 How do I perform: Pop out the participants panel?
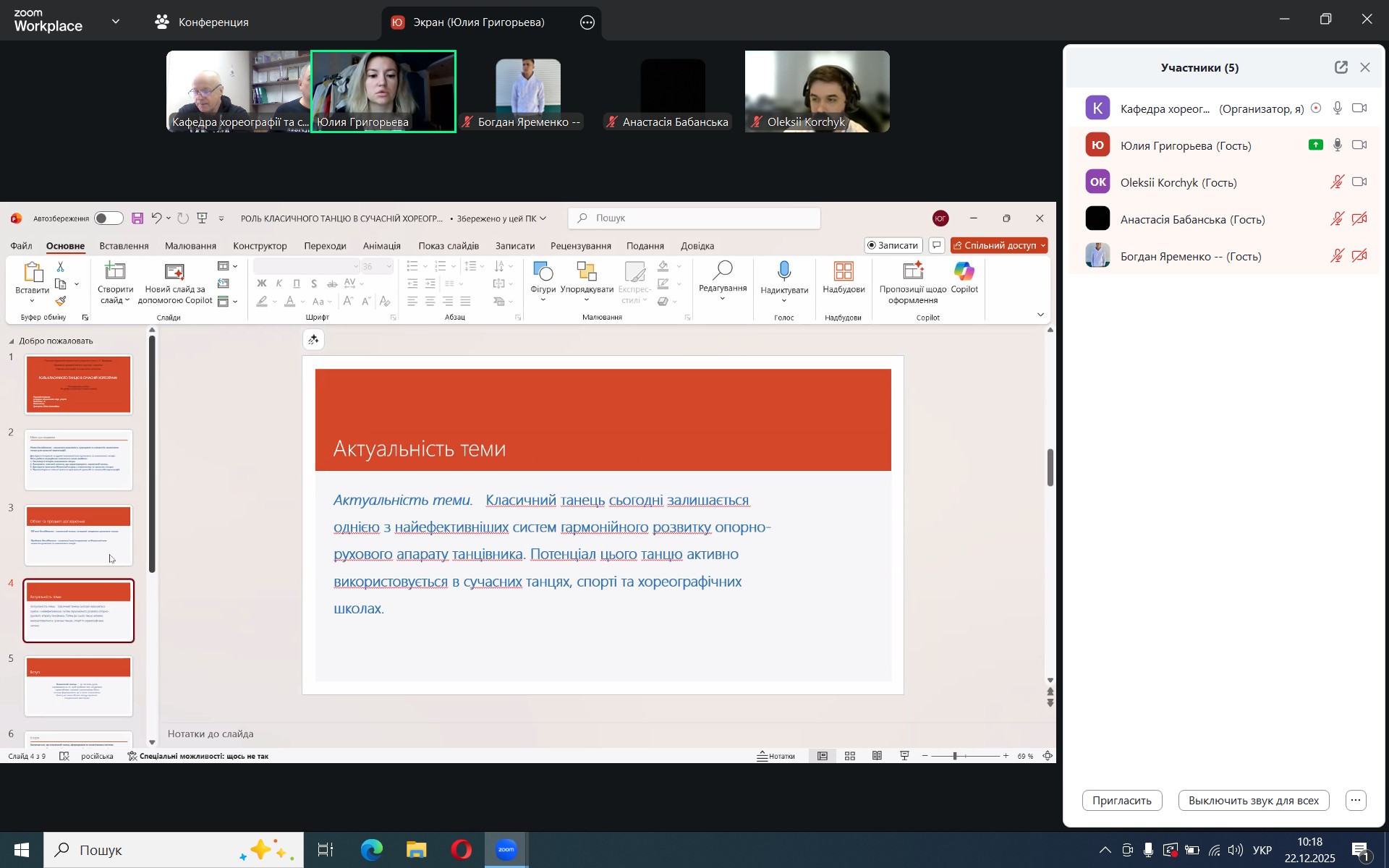coord(1341,67)
